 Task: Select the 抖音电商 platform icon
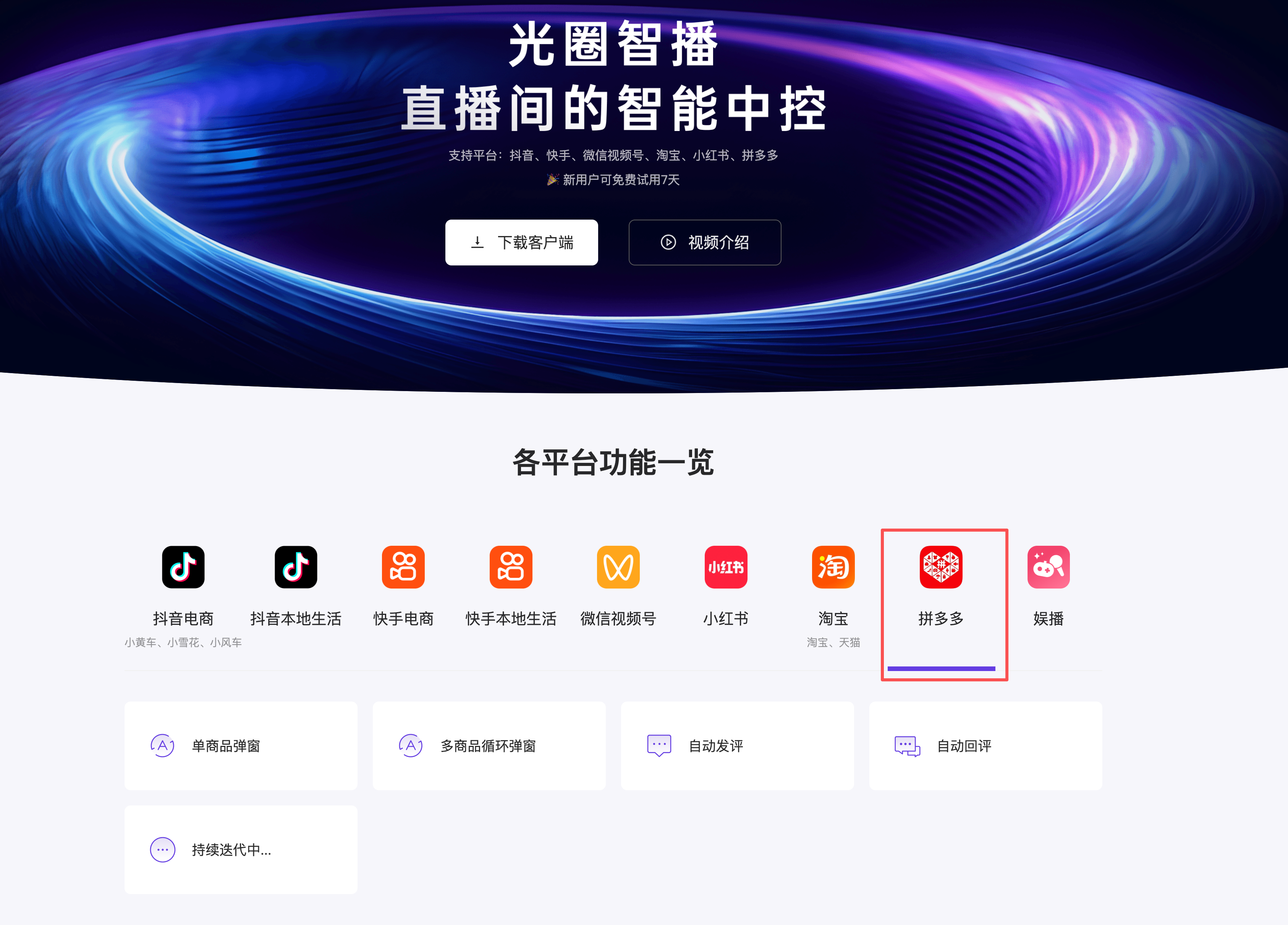[183, 567]
